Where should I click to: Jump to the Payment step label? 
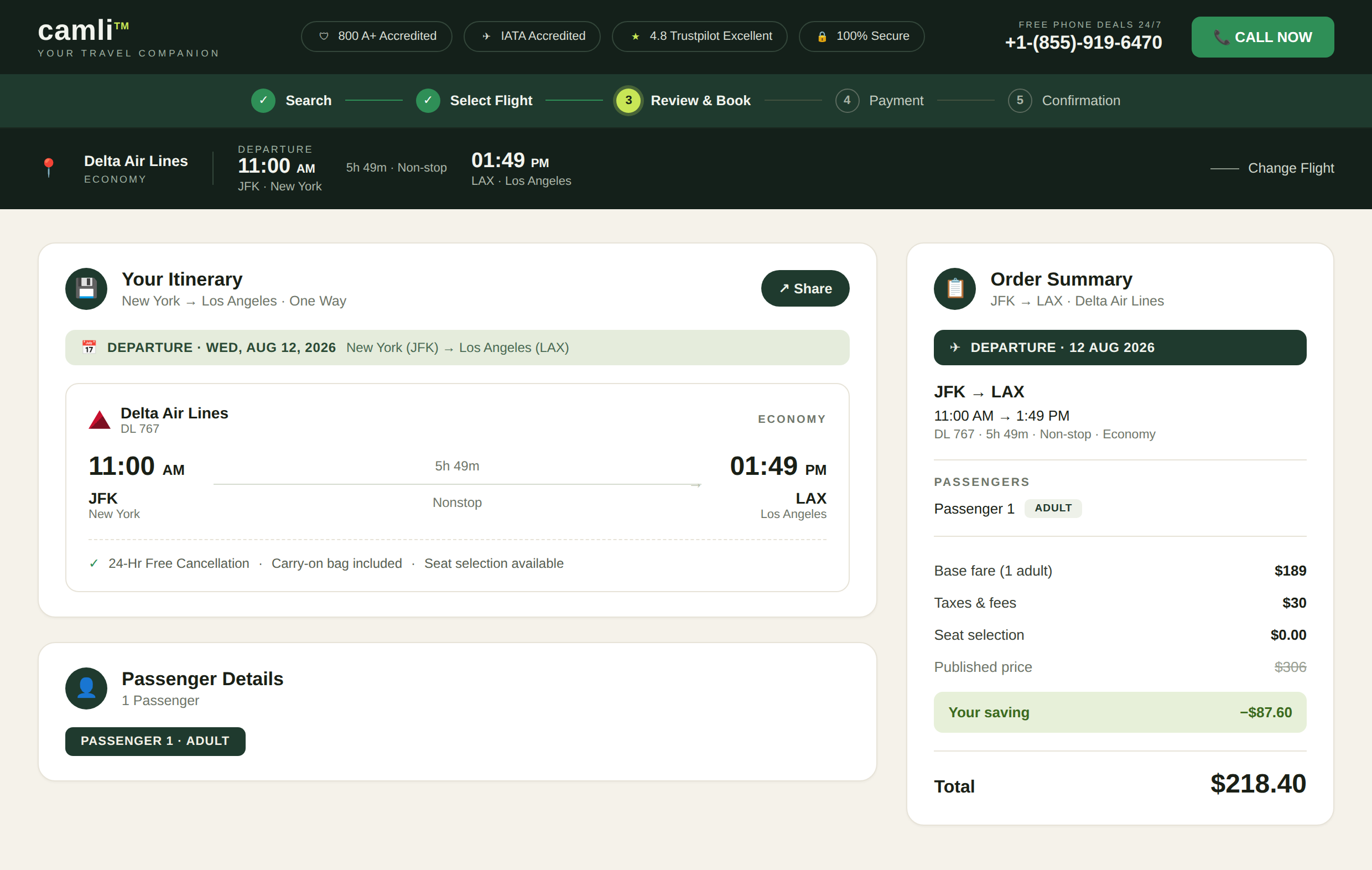click(x=896, y=100)
